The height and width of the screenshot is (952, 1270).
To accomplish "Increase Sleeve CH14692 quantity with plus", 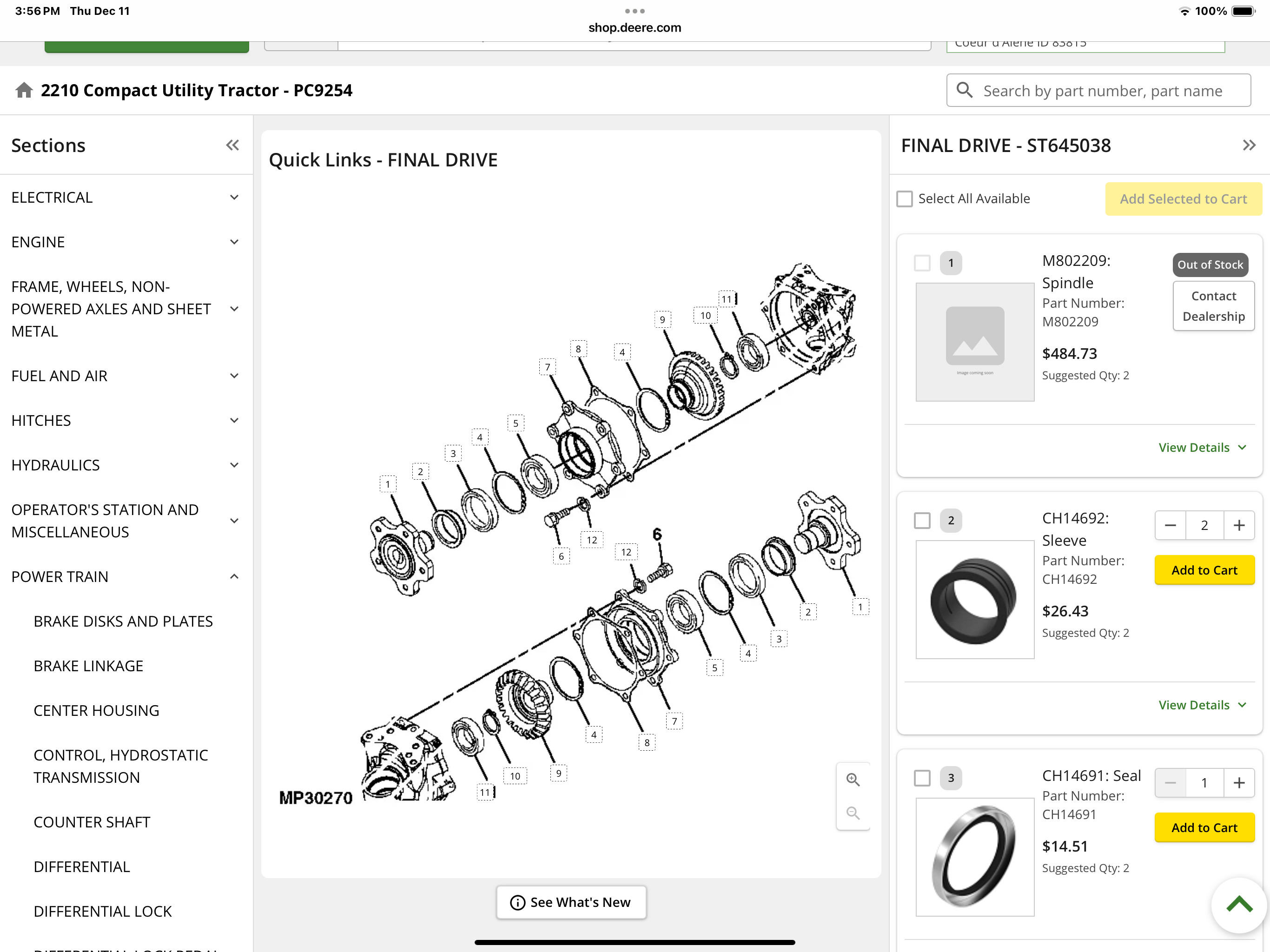I will (1239, 525).
